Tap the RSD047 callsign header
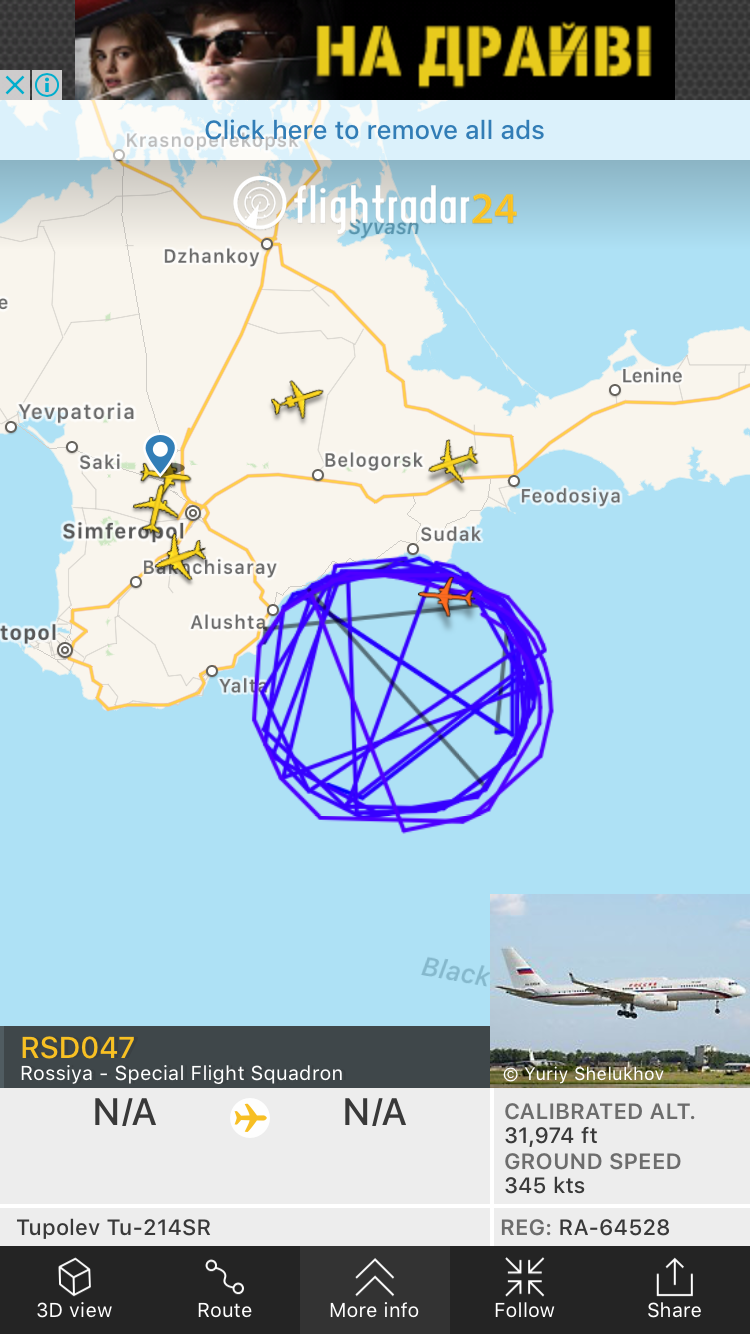The height and width of the screenshot is (1334, 750). coord(78,1047)
